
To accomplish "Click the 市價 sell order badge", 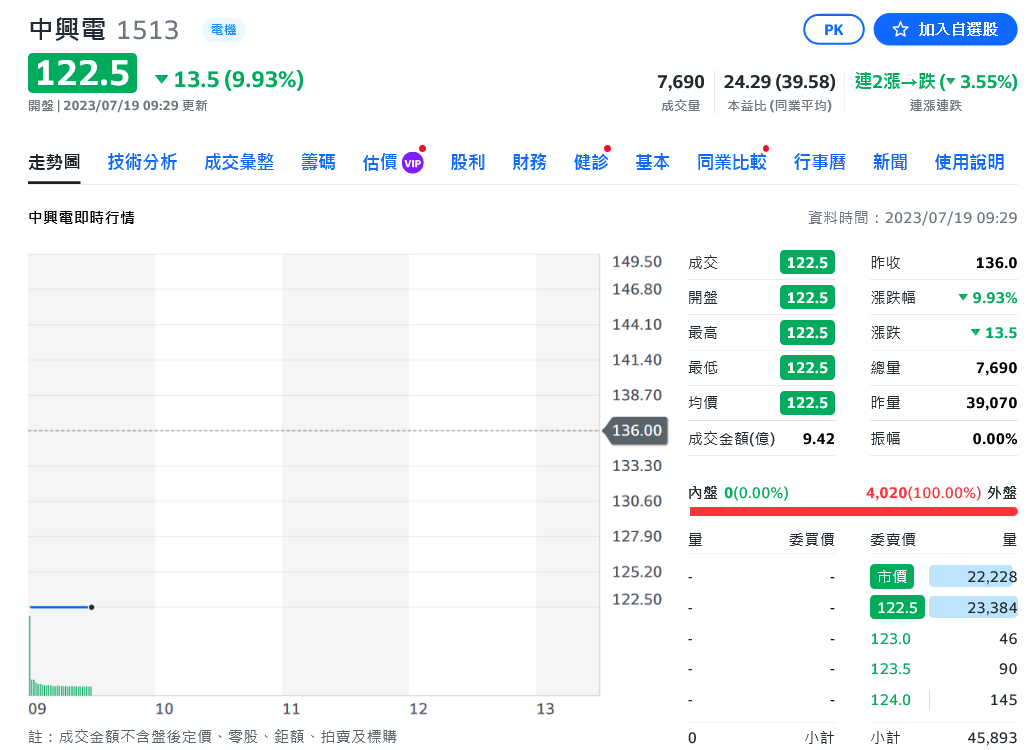I will coord(891,576).
